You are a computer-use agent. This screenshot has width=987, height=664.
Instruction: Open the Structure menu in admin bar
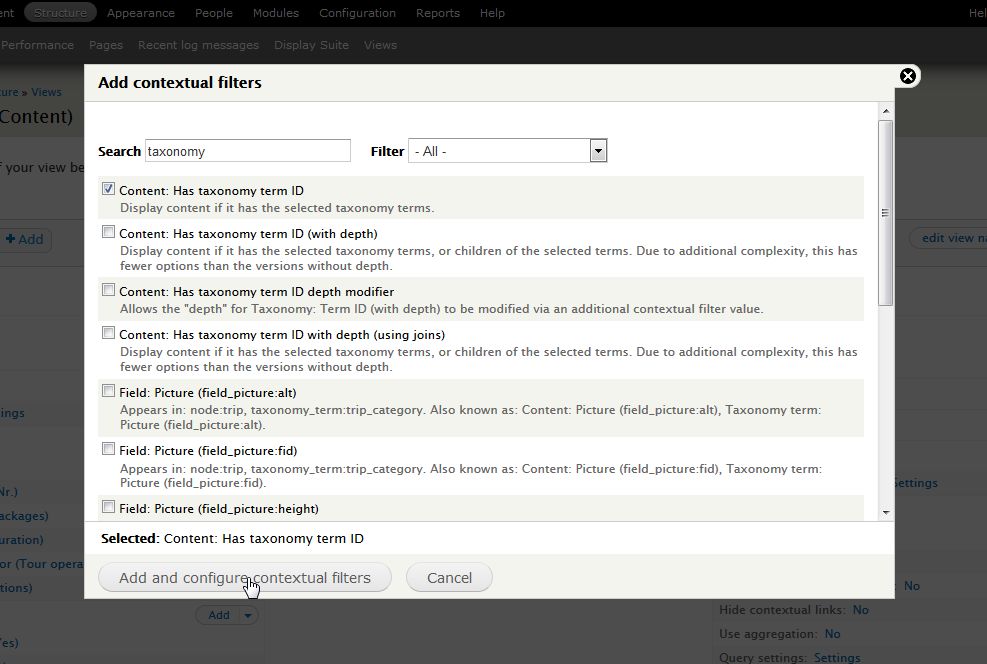[x=60, y=13]
